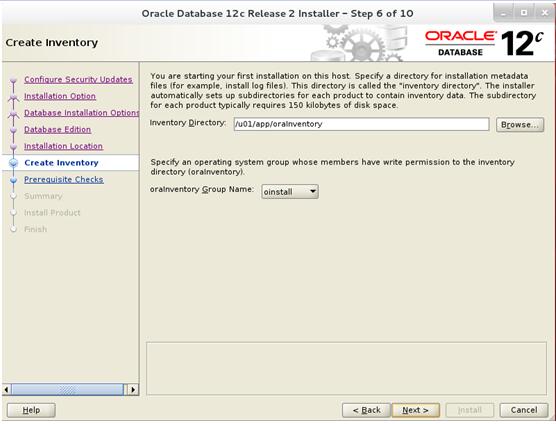Go to the Installation Option step
Image resolution: width=556 pixels, height=424 pixels.
[x=60, y=96]
